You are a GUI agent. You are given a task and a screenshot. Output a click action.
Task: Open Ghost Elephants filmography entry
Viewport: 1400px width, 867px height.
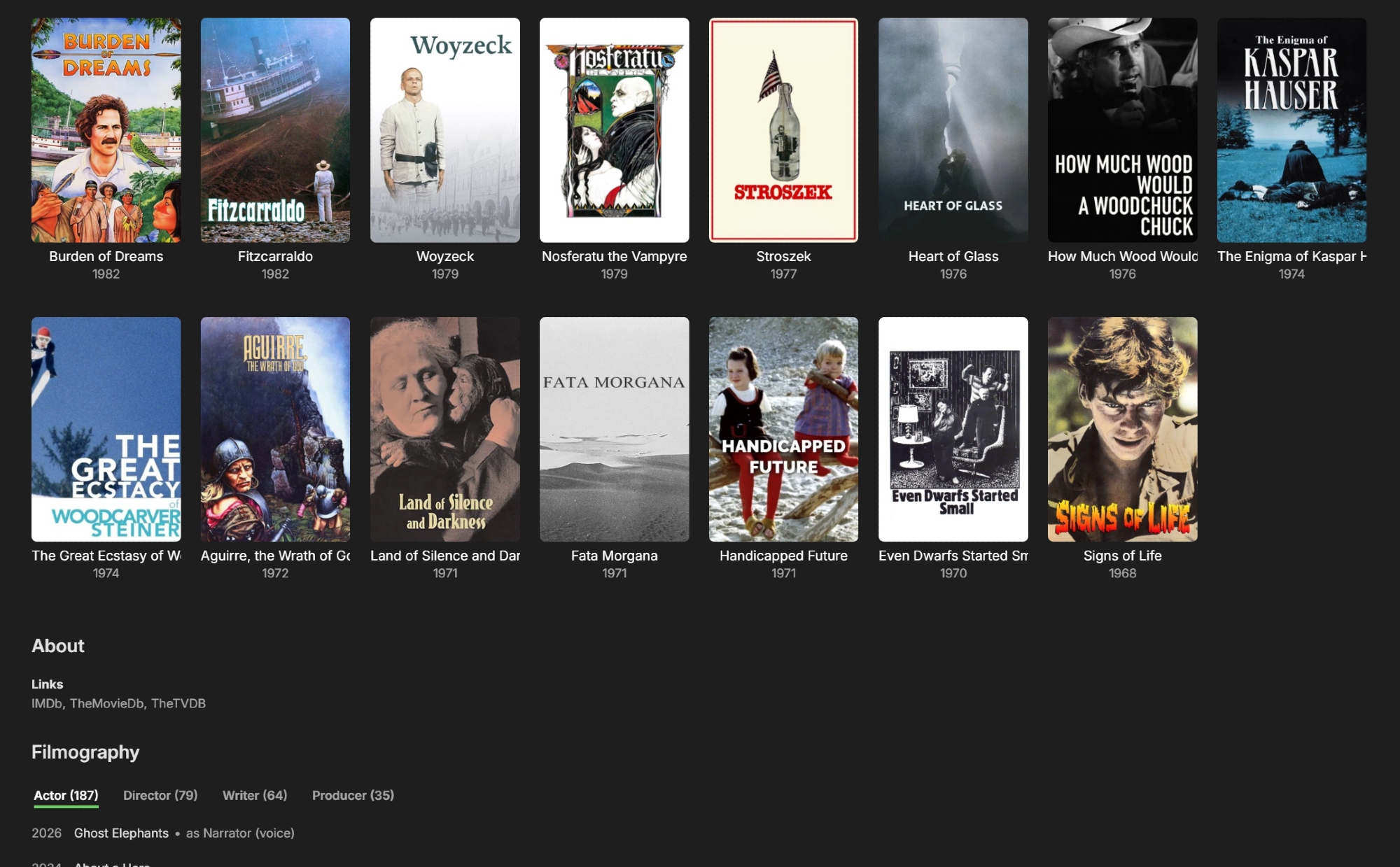(121, 833)
